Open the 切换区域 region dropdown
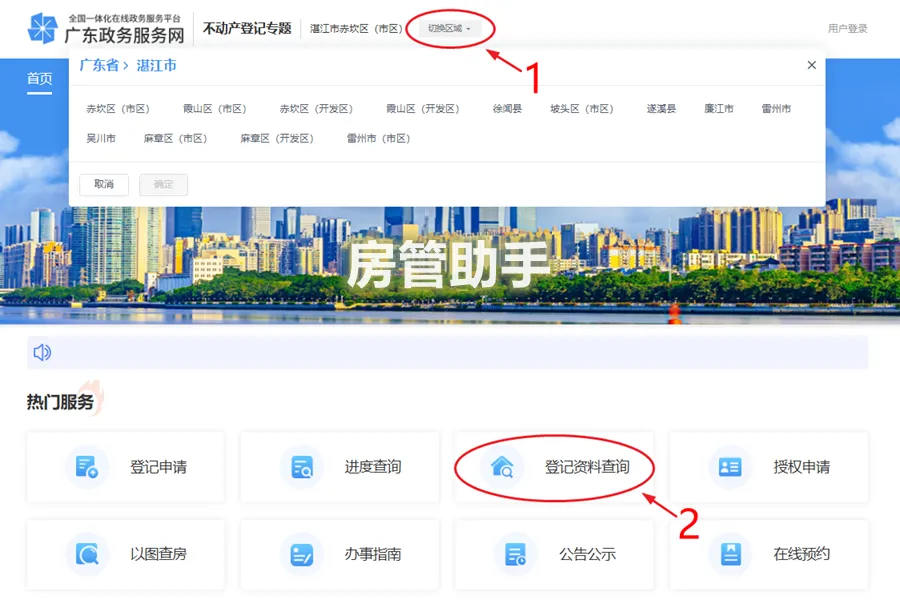This screenshot has height=600, width=900. pyautogui.click(x=449, y=29)
